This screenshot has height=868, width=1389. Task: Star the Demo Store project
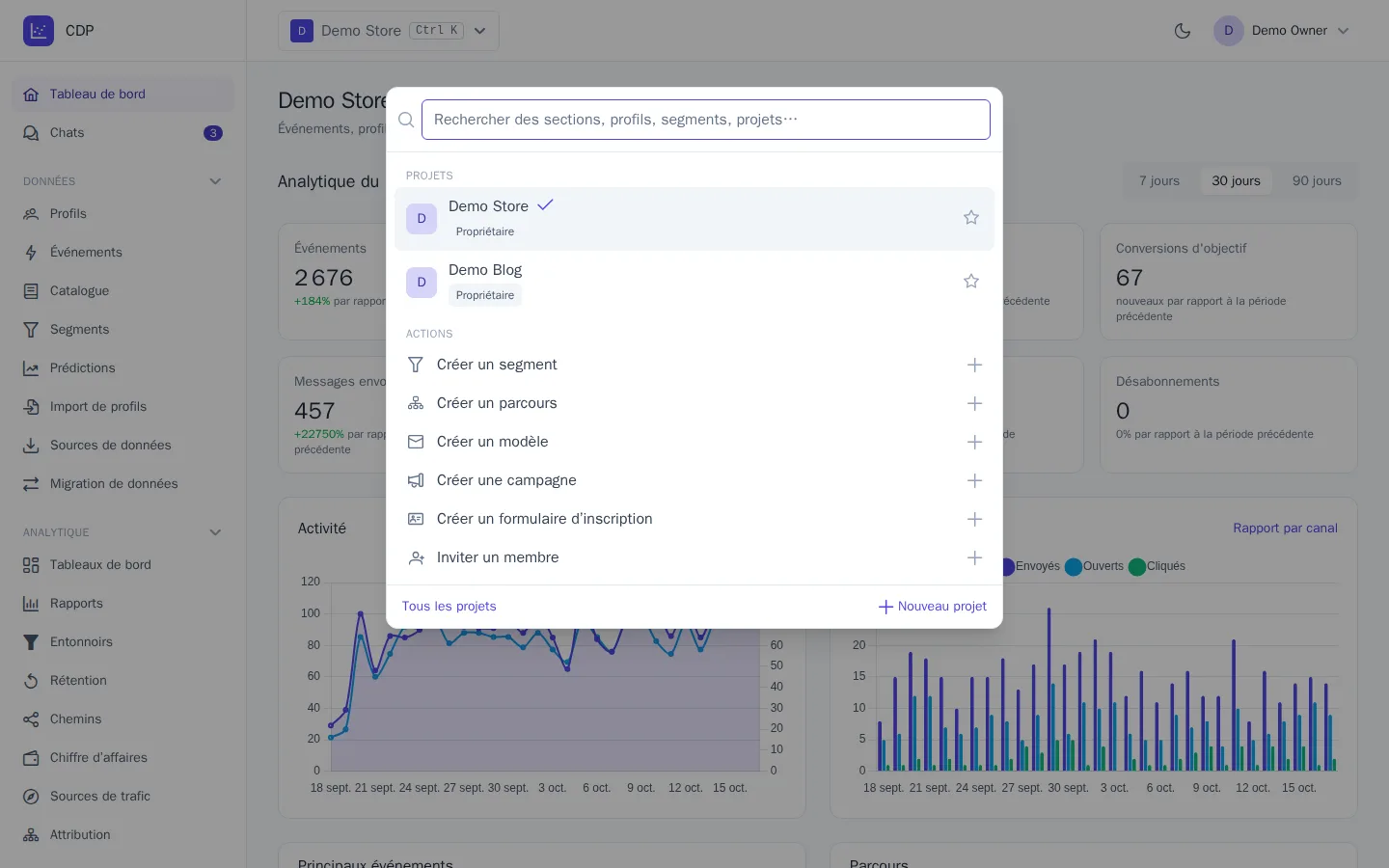971,218
